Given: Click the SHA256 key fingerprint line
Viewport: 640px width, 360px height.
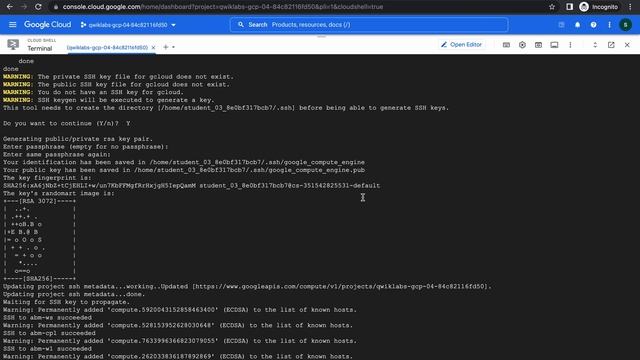Looking at the screenshot, I should pyautogui.click(x=191, y=186).
